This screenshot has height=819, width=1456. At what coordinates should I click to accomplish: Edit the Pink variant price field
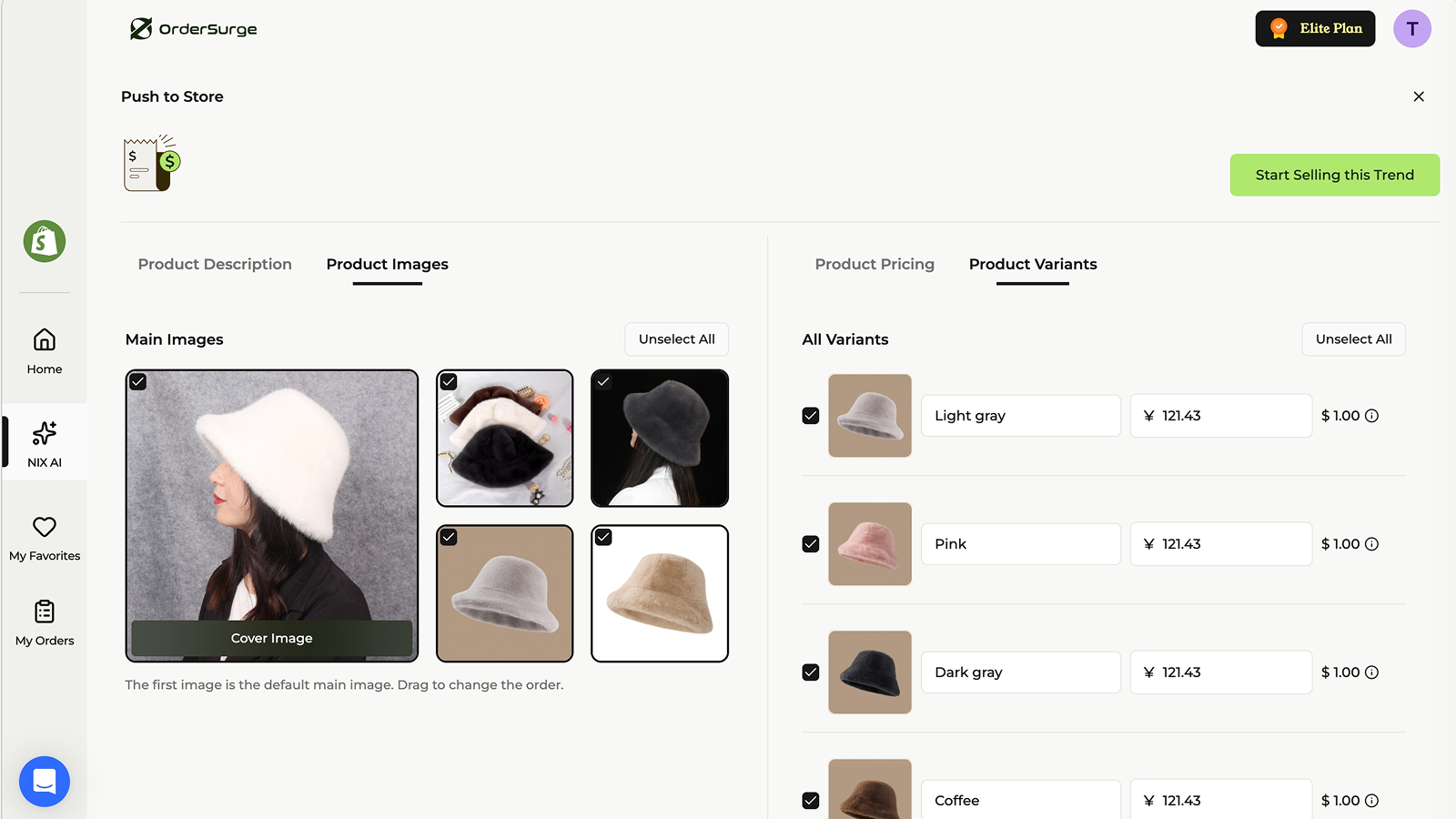1220,543
